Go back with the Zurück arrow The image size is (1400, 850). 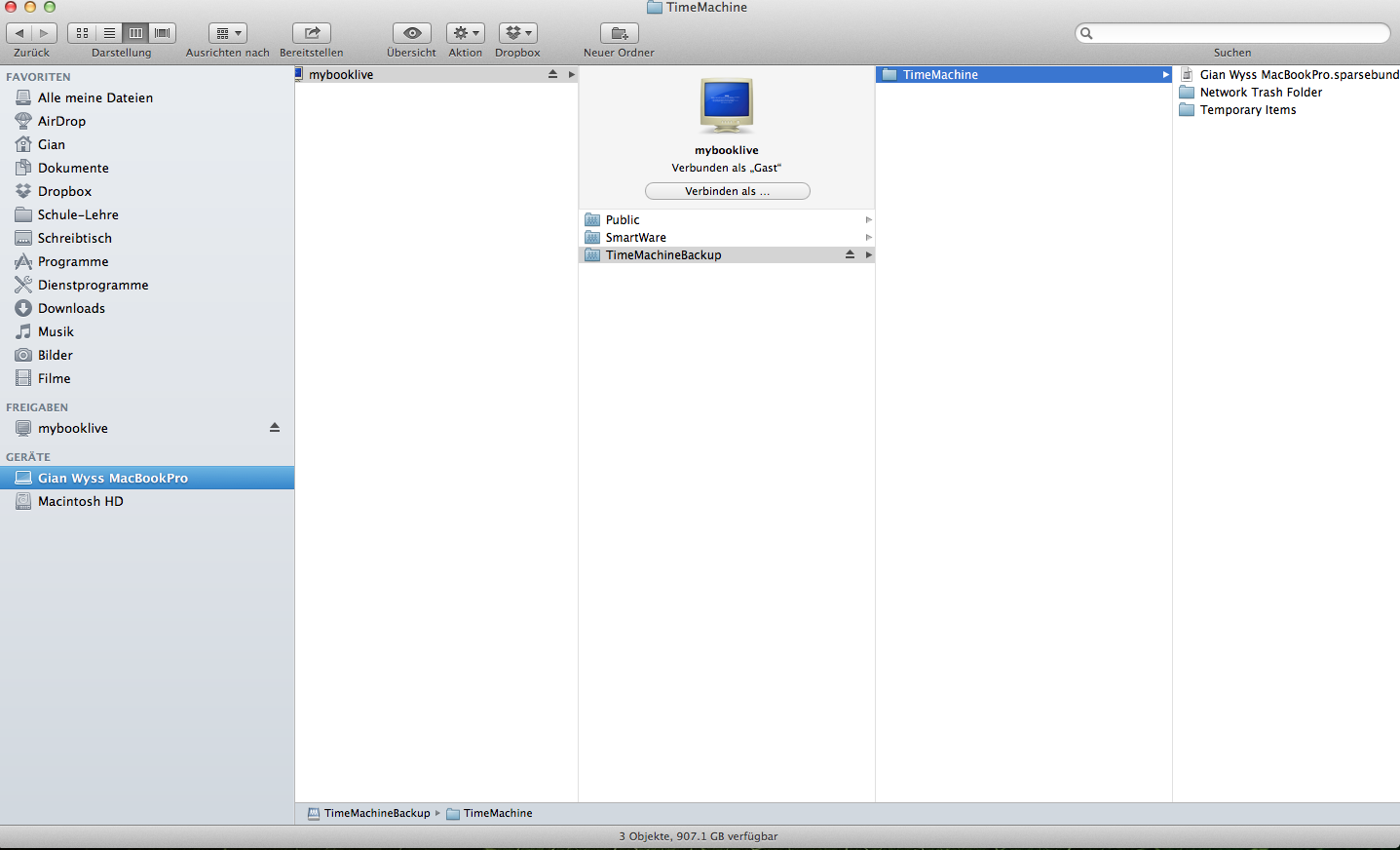19,33
